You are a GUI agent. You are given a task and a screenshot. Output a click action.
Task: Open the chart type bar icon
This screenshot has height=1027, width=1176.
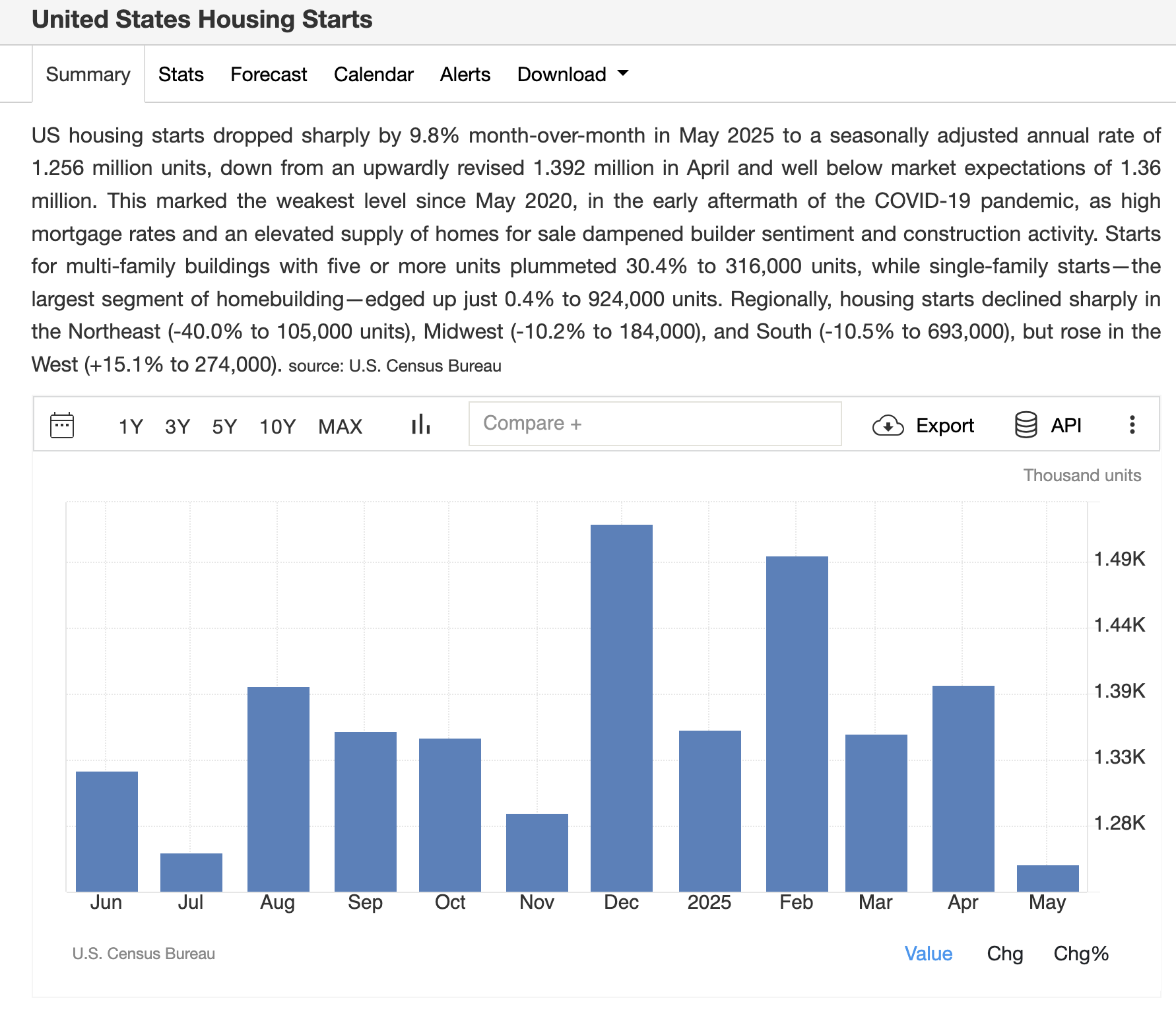point(420,424)
